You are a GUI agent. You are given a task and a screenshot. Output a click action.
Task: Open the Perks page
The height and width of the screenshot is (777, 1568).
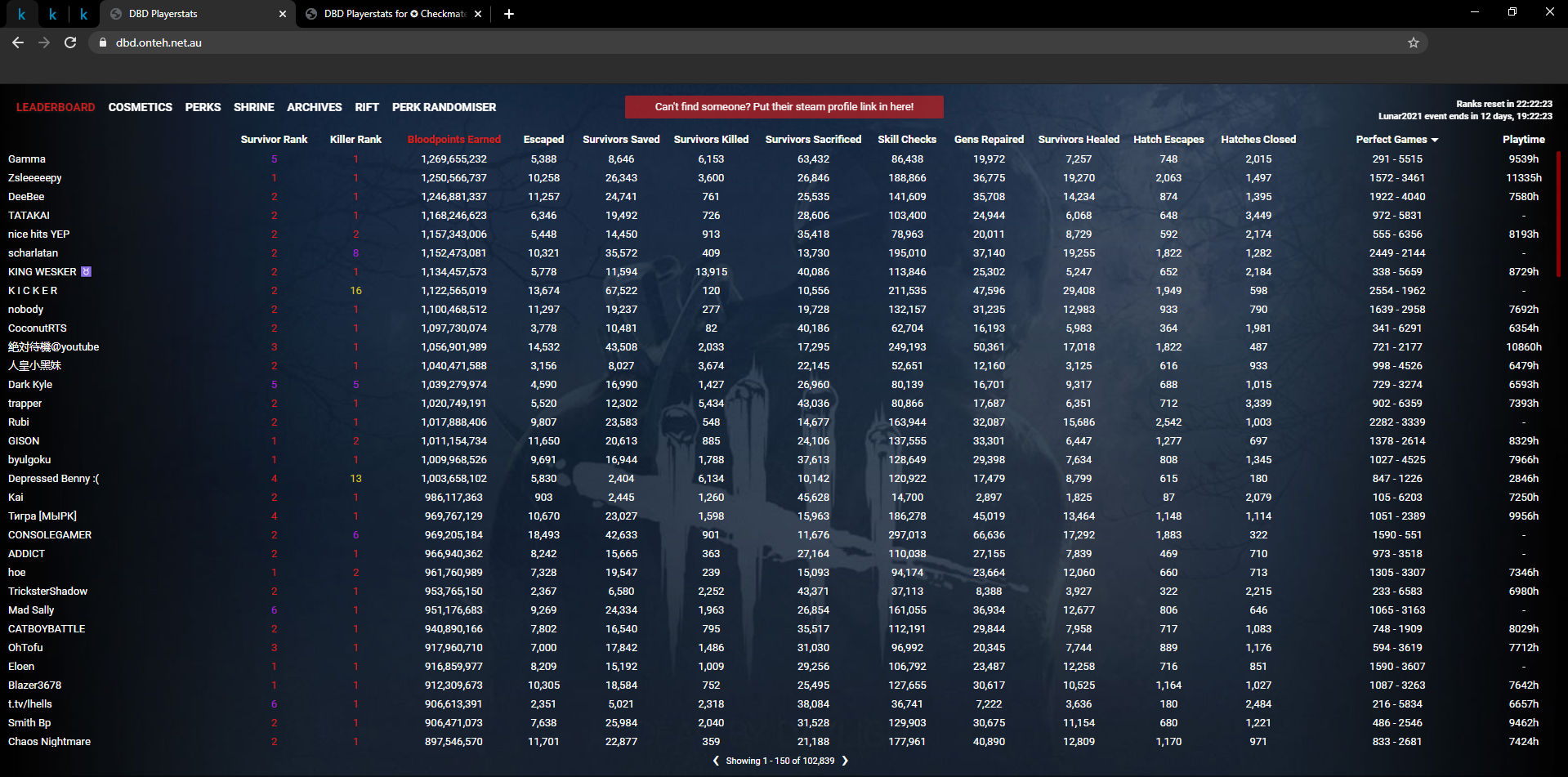click(x=203, y=107)
